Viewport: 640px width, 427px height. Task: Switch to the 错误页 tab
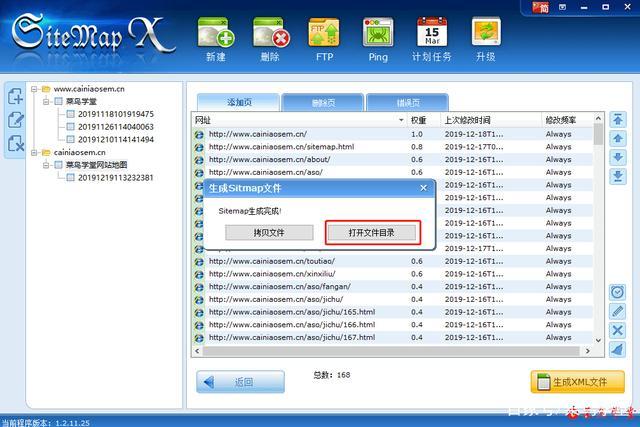pos(408,102)
